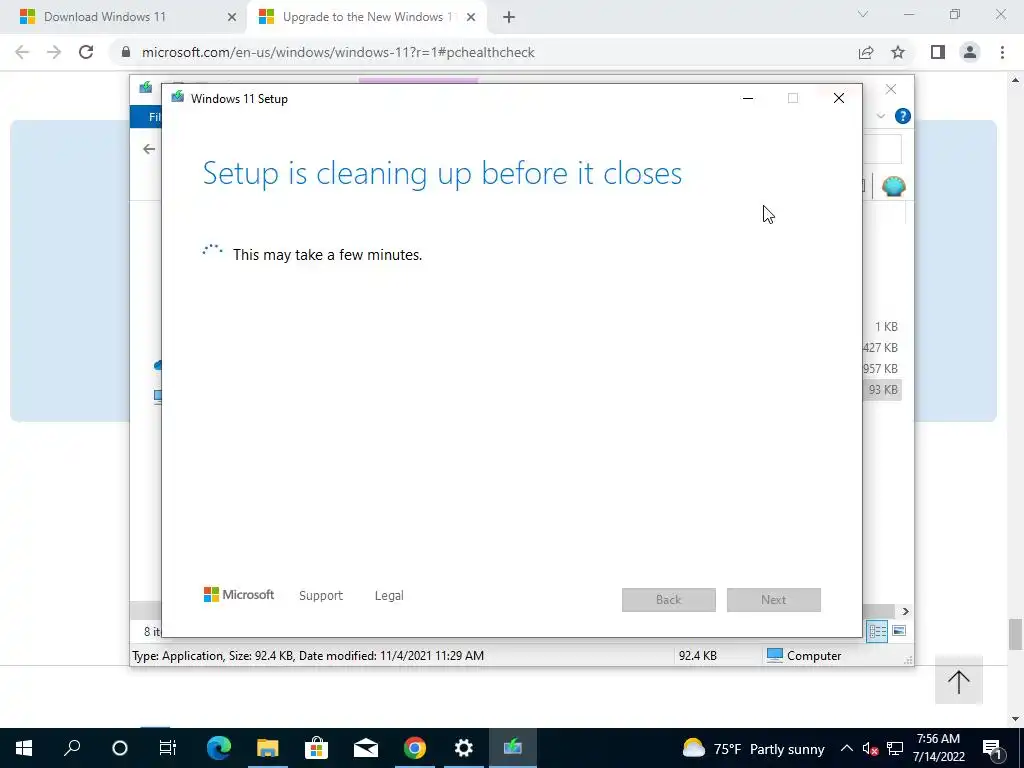Open the muted volume icon
Screen dimensions: 1024x768
pyautogui.click(x=871, y=749)
